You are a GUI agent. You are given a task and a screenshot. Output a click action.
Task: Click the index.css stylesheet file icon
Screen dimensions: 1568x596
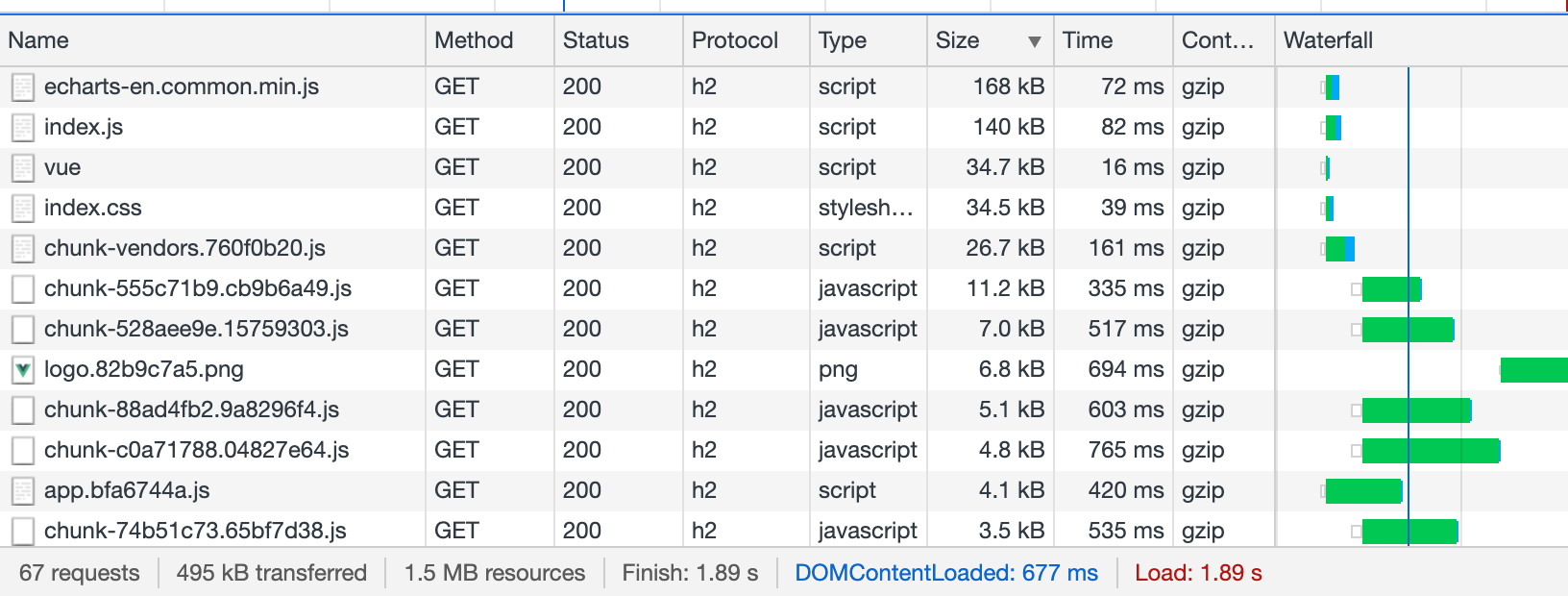[23, 209]
